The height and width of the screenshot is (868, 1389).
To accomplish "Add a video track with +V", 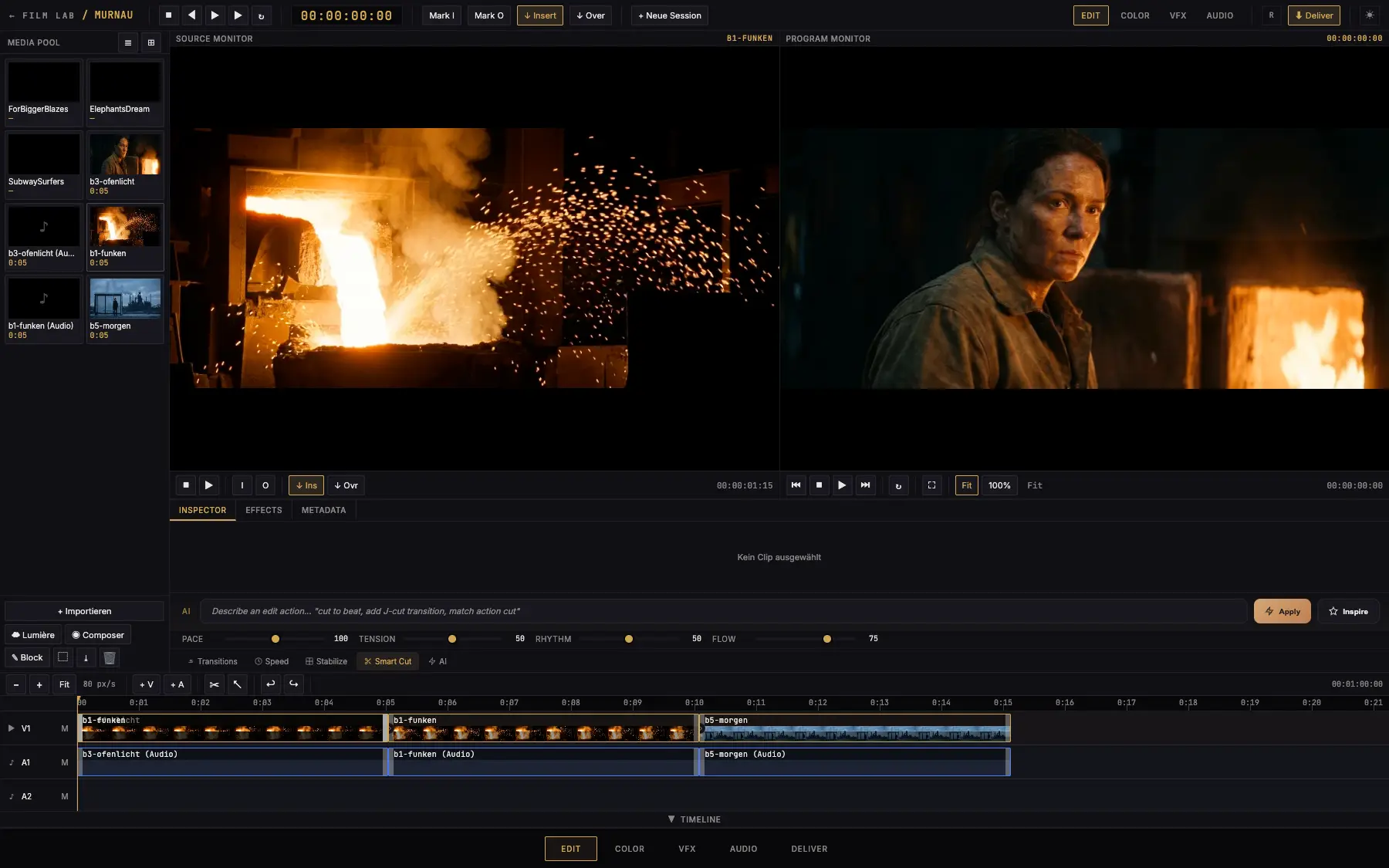I will (x=147, y=684).
